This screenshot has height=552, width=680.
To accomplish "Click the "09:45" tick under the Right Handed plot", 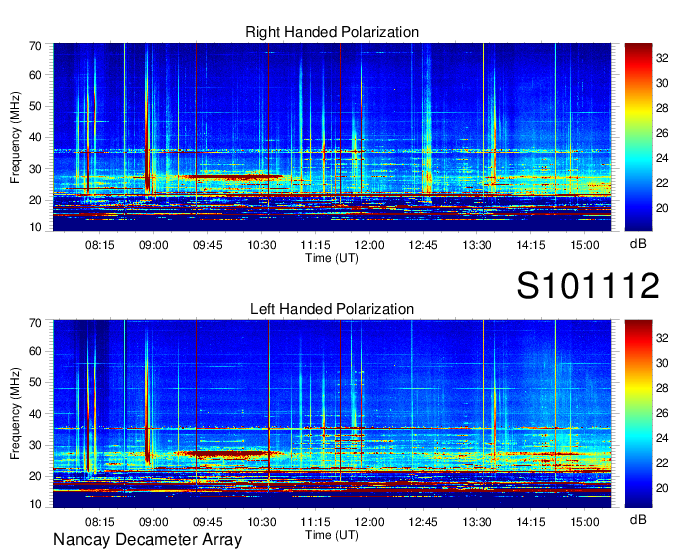I will 207,245.
